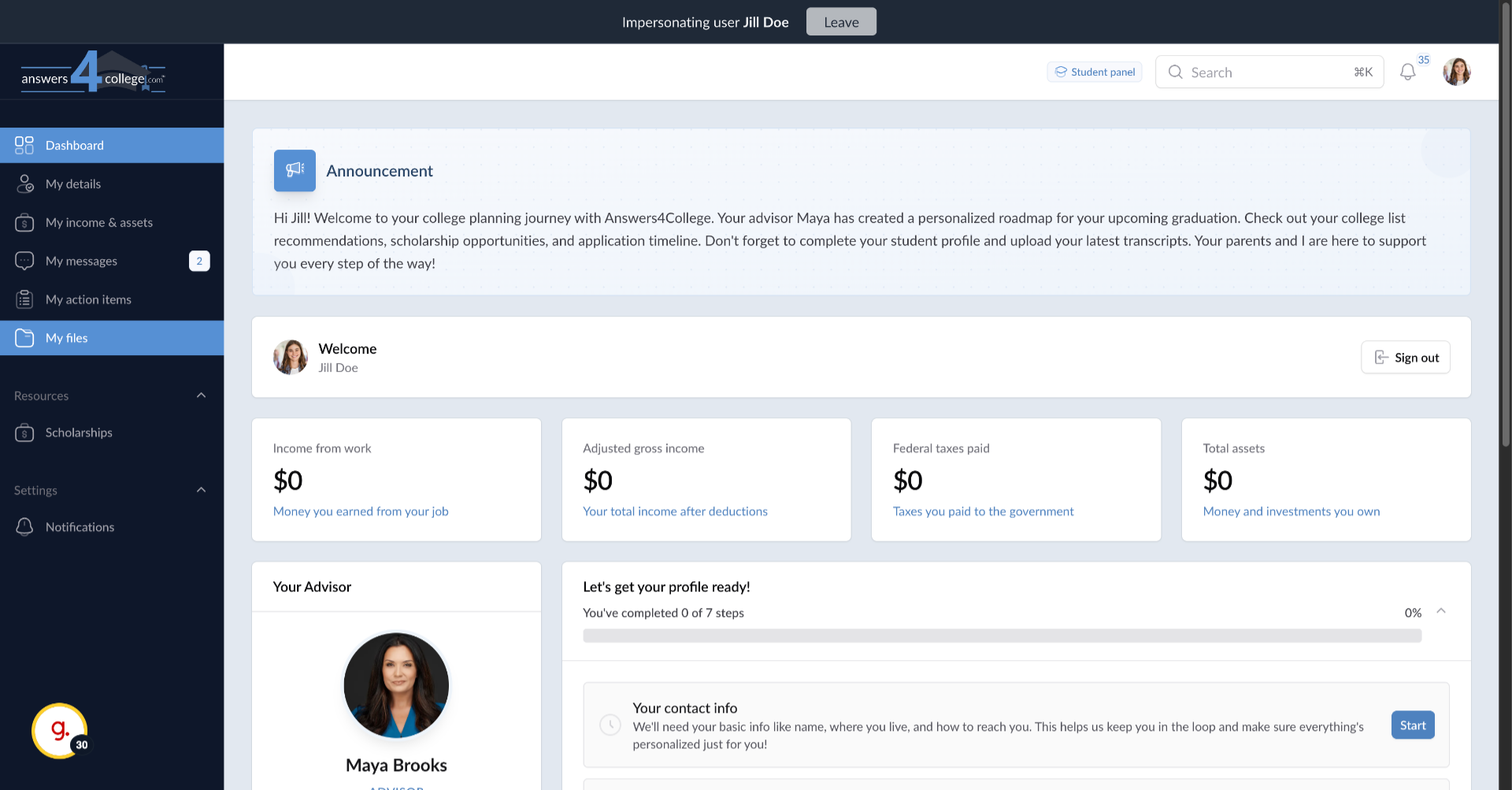Click the My messages chat bubble icon
The width and height of the screenshot is (1512, 790).
24,261
